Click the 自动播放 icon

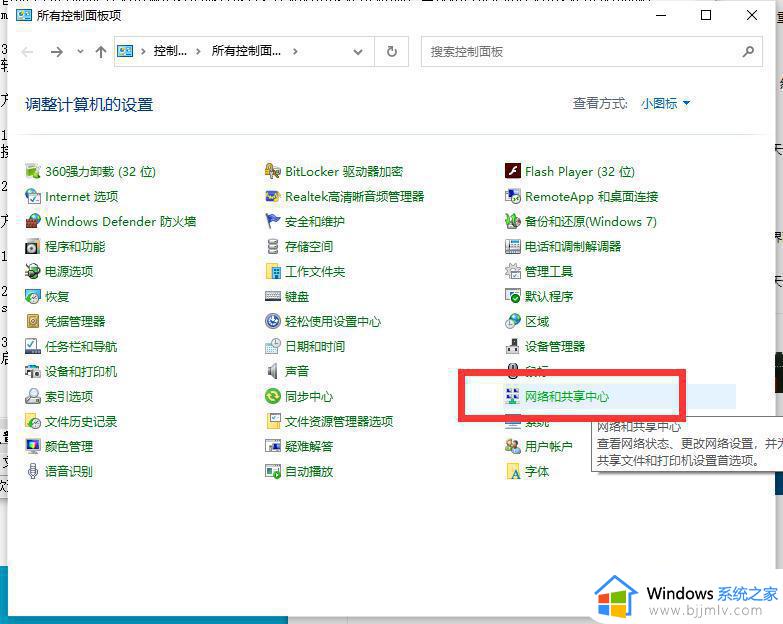(x=273, y=471)
